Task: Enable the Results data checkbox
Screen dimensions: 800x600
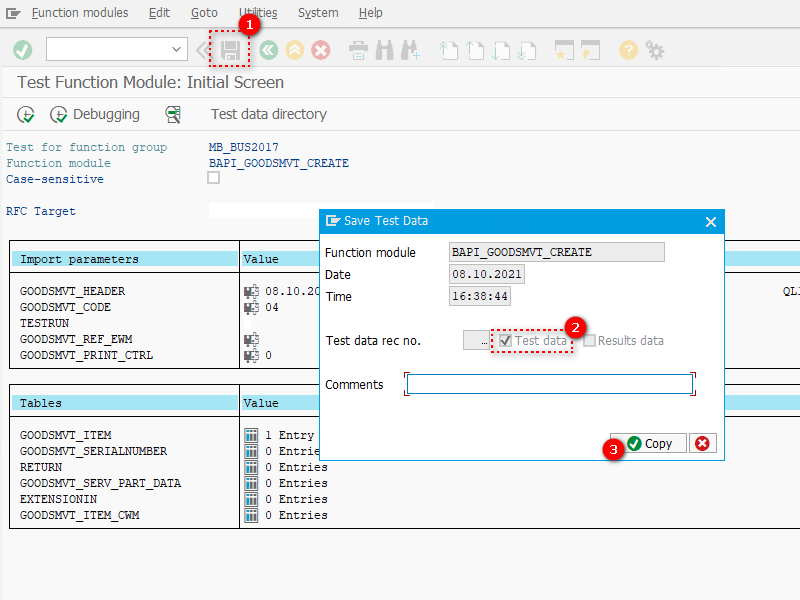Action: (x=589, y=340)
